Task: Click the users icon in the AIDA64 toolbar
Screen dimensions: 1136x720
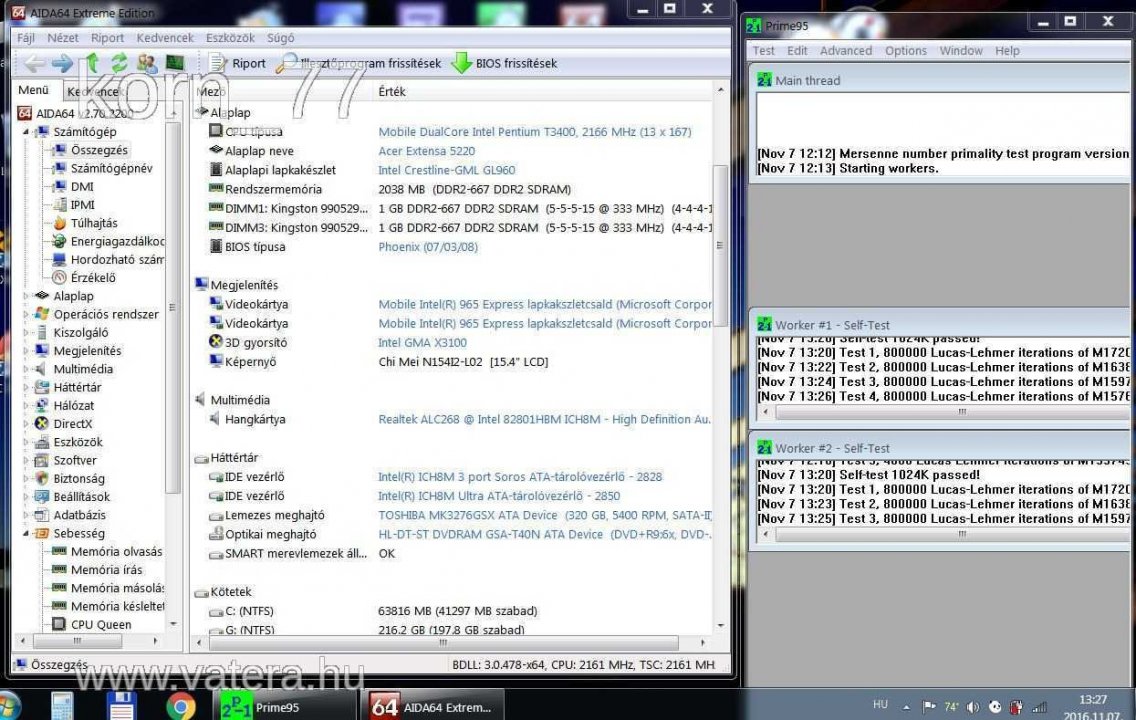Action: [x=147, y=64]
